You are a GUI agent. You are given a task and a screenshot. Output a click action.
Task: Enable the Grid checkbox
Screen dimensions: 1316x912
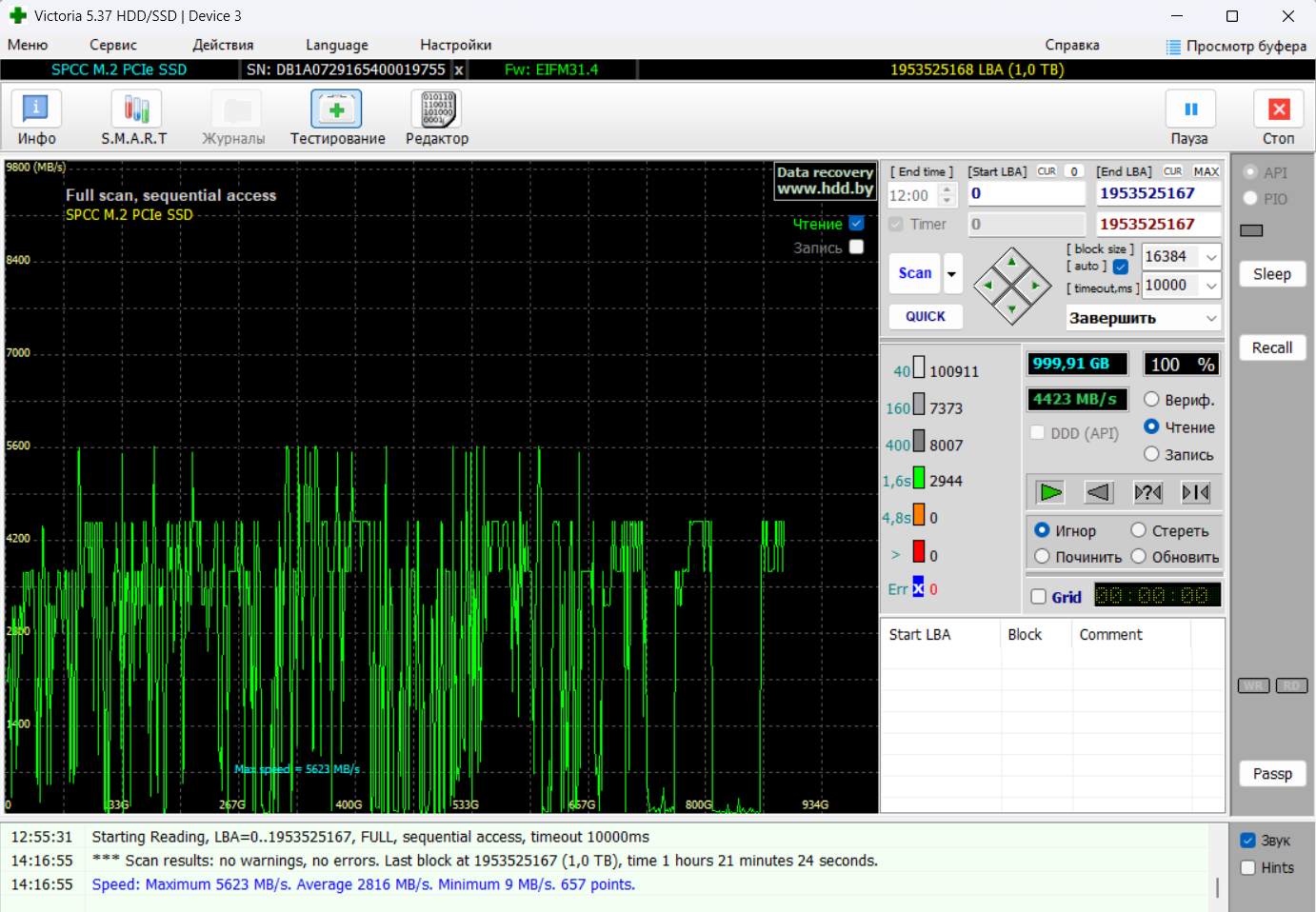pyautogui.click(x=1039, y=597)
